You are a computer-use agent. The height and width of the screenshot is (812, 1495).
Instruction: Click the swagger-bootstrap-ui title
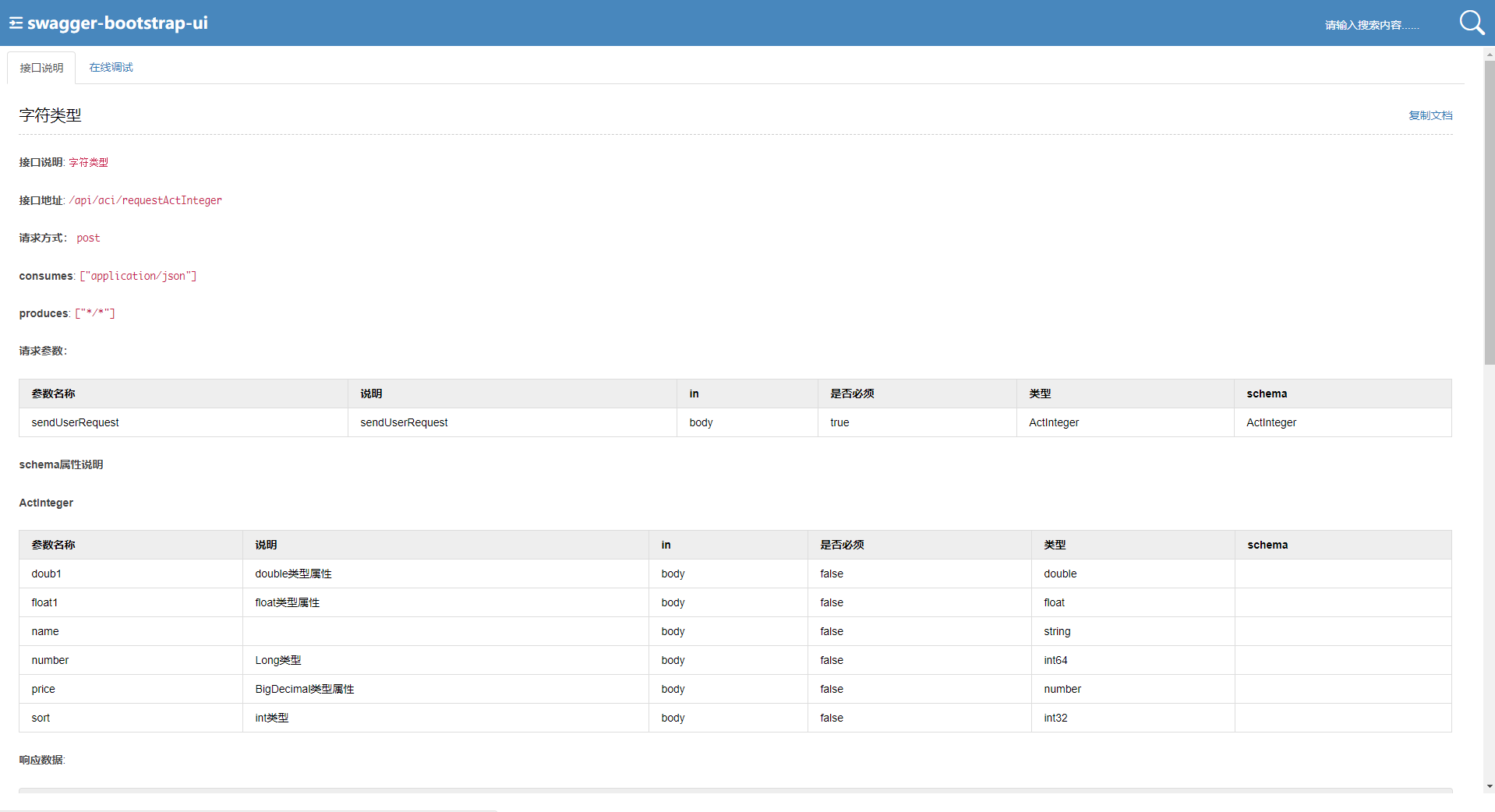(117, 23)
